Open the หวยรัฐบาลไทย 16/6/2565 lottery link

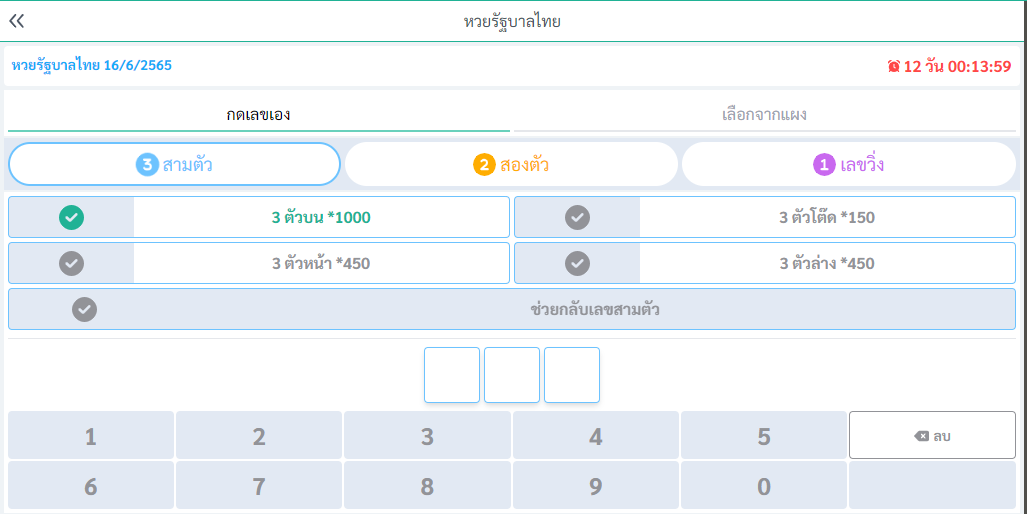click(x=92, y=65)
